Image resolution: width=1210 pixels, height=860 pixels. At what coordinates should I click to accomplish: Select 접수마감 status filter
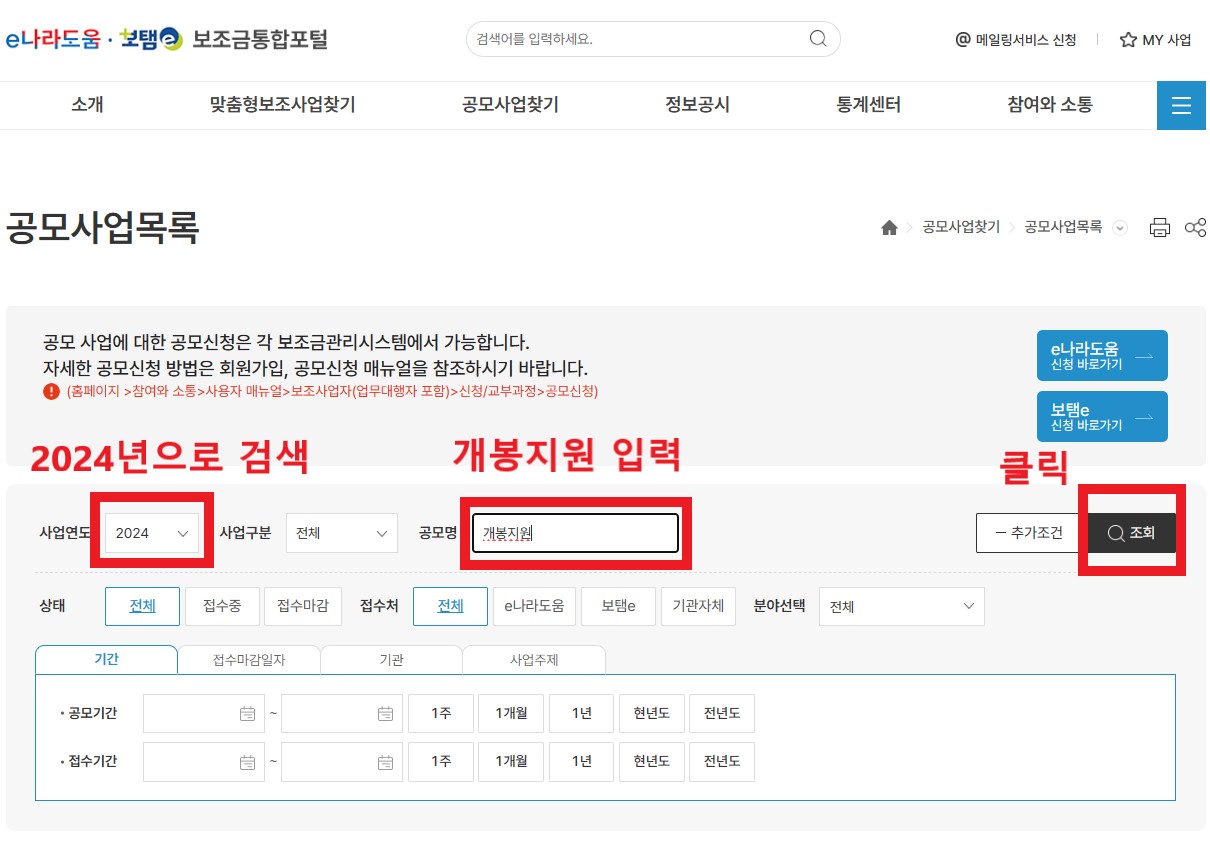tap(303, 606)
